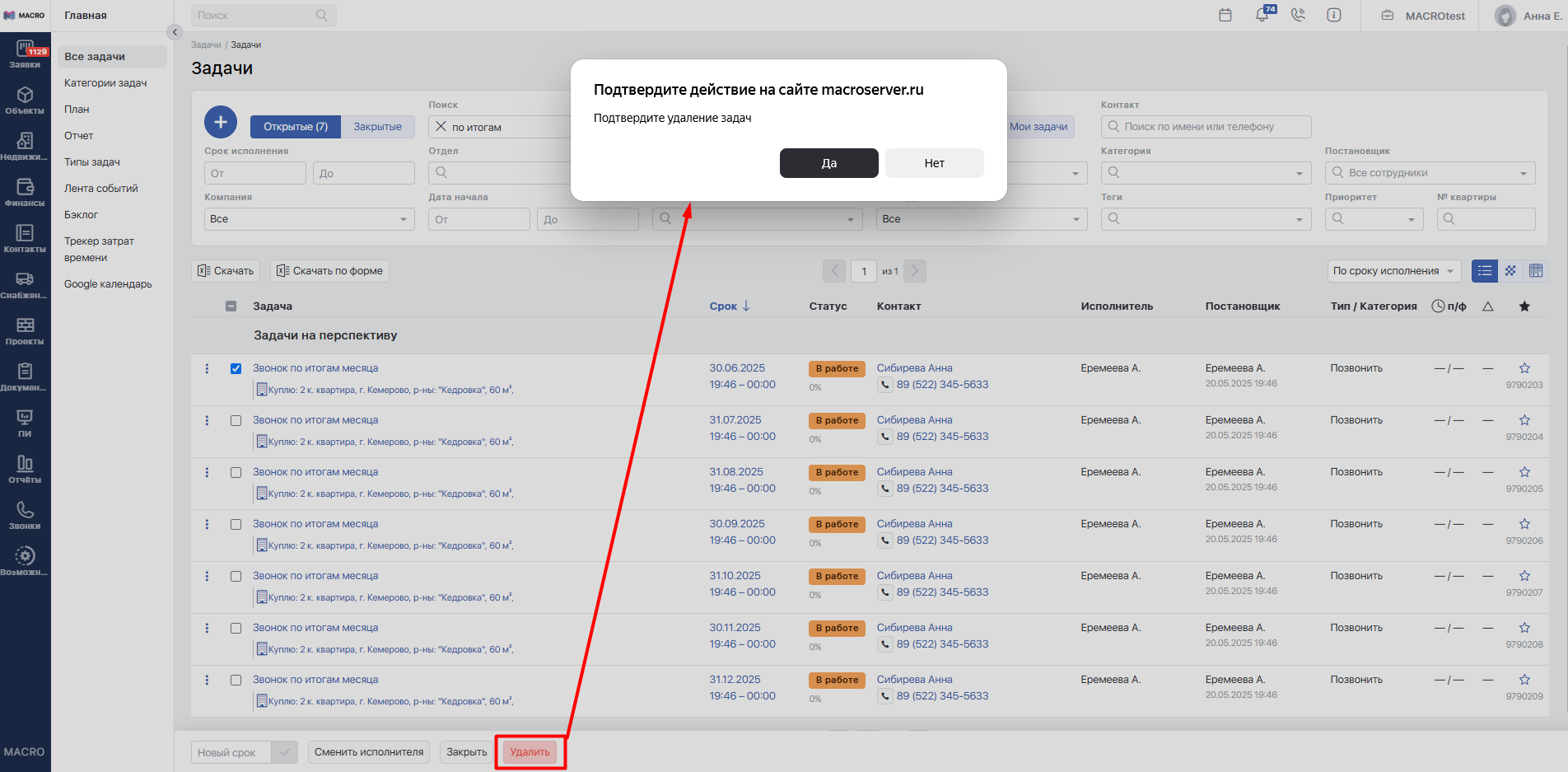Click the contact search input field
The image size is (1568, 772).
[x=1206, y=127]
